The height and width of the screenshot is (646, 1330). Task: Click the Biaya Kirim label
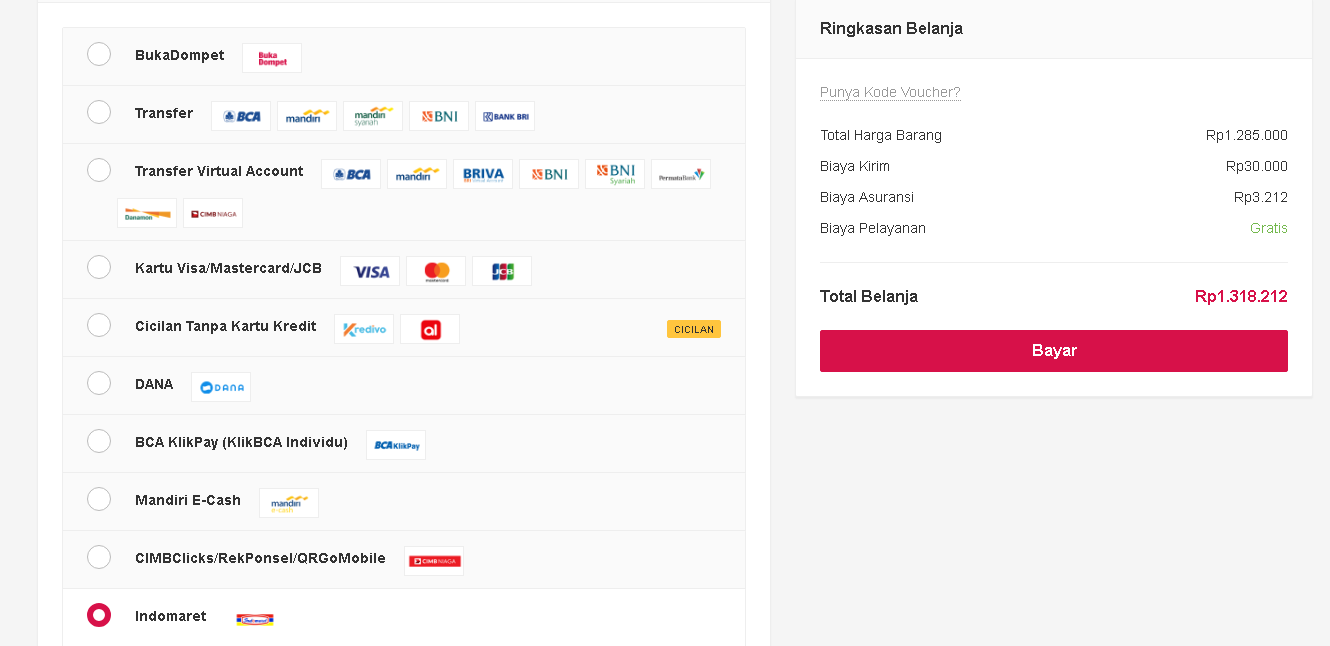point(855,166)
